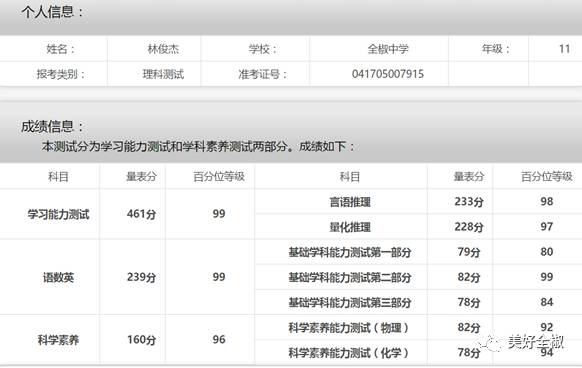The width and height of the screenshot is (582, 368).
Task: Click the 科目 header above 学习能力测试
Action: [x=58, y=177]
